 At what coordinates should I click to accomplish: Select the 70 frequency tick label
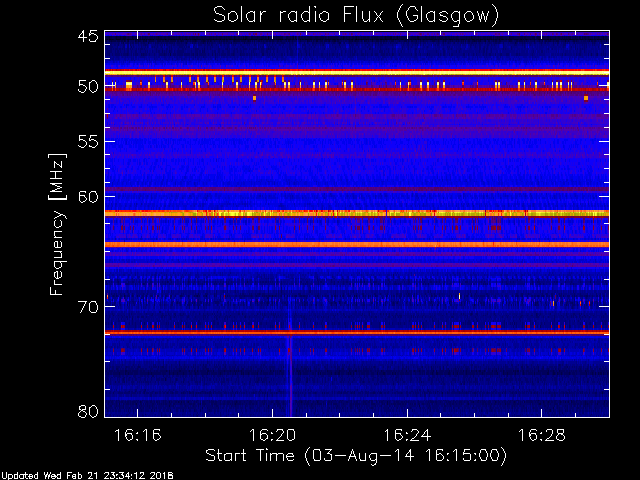coord(88,307)
